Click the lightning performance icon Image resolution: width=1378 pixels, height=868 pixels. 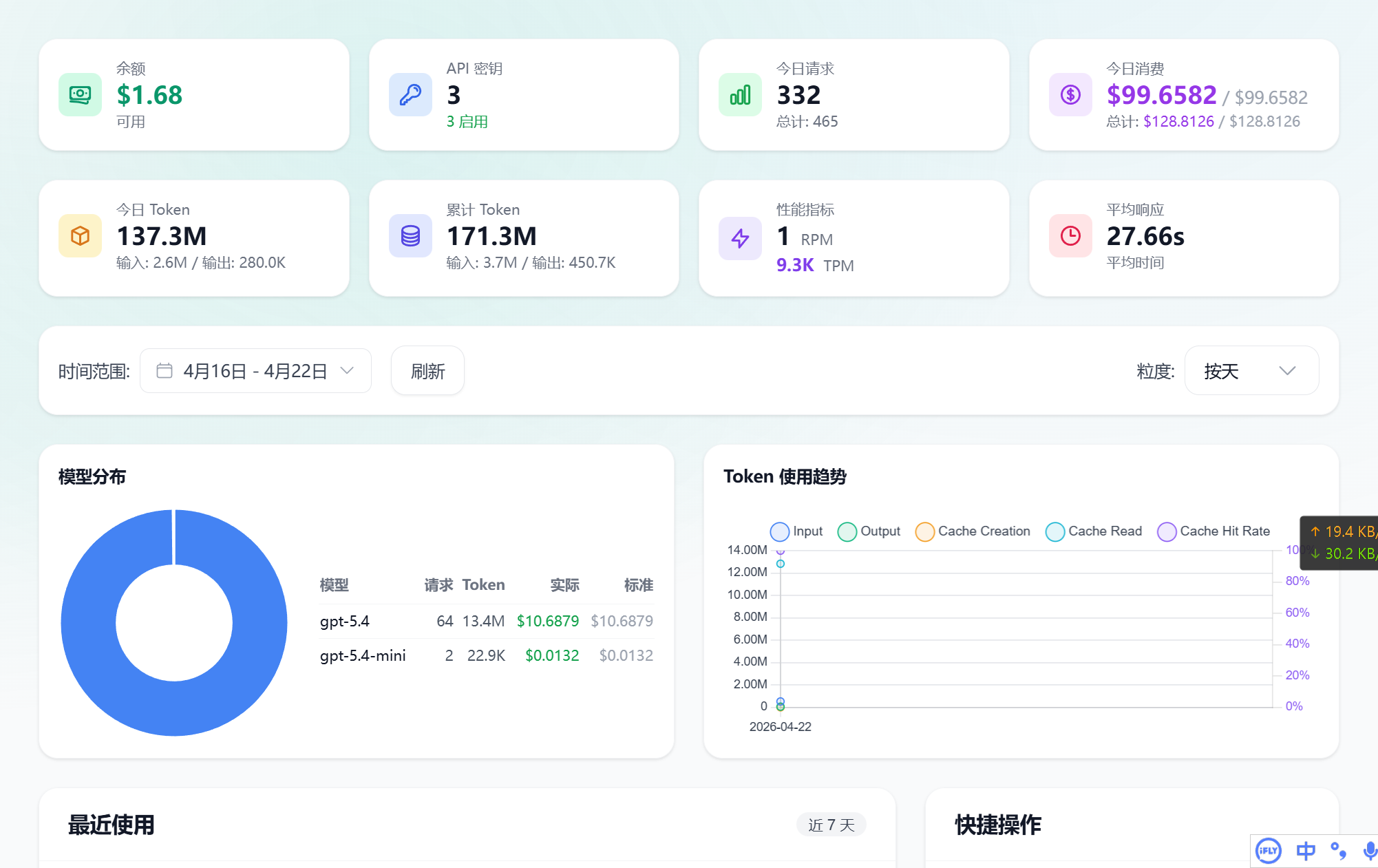coord(740,239)
